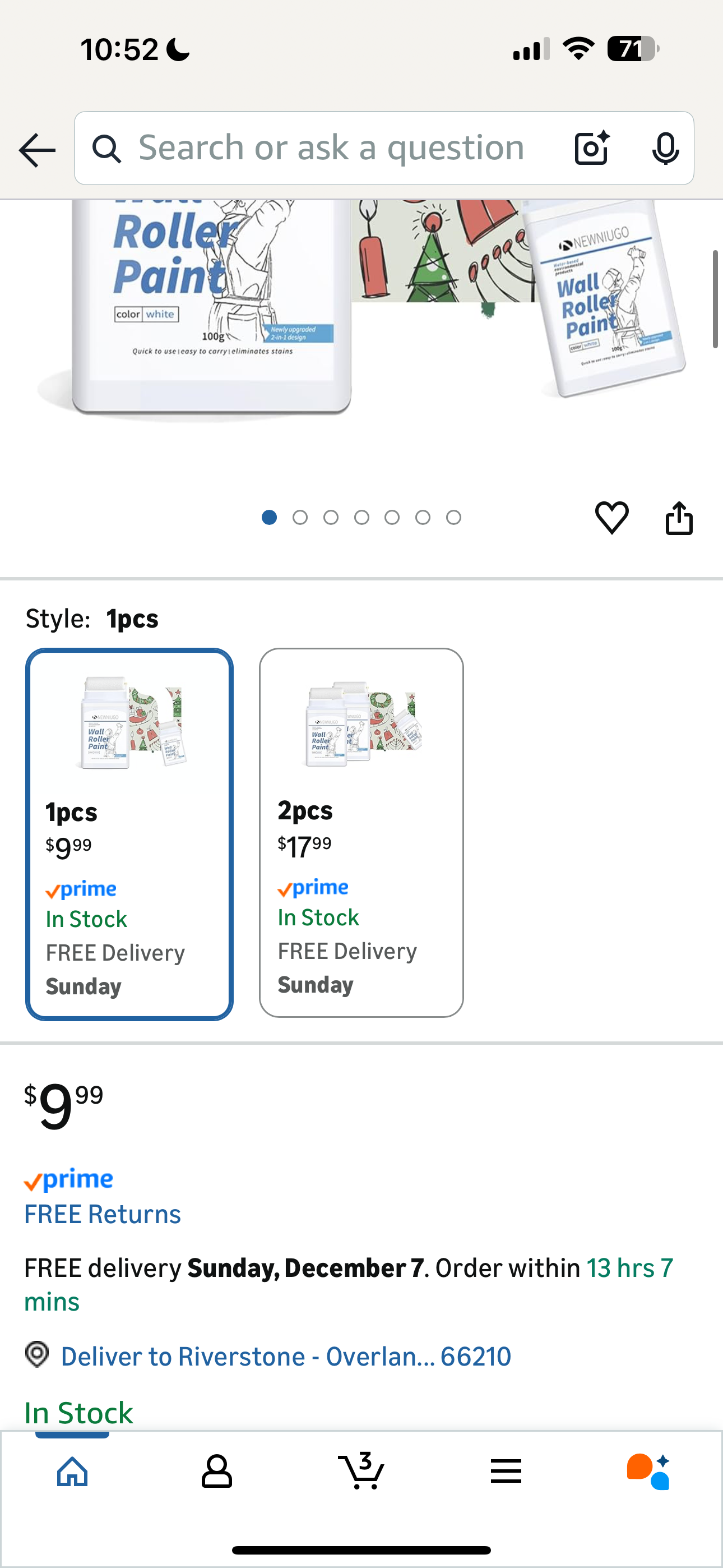The width and height of the screenshot is (723, 1568).
Task: Change delivery address Riverstone 66210
Action: [x=285, y=1356]
